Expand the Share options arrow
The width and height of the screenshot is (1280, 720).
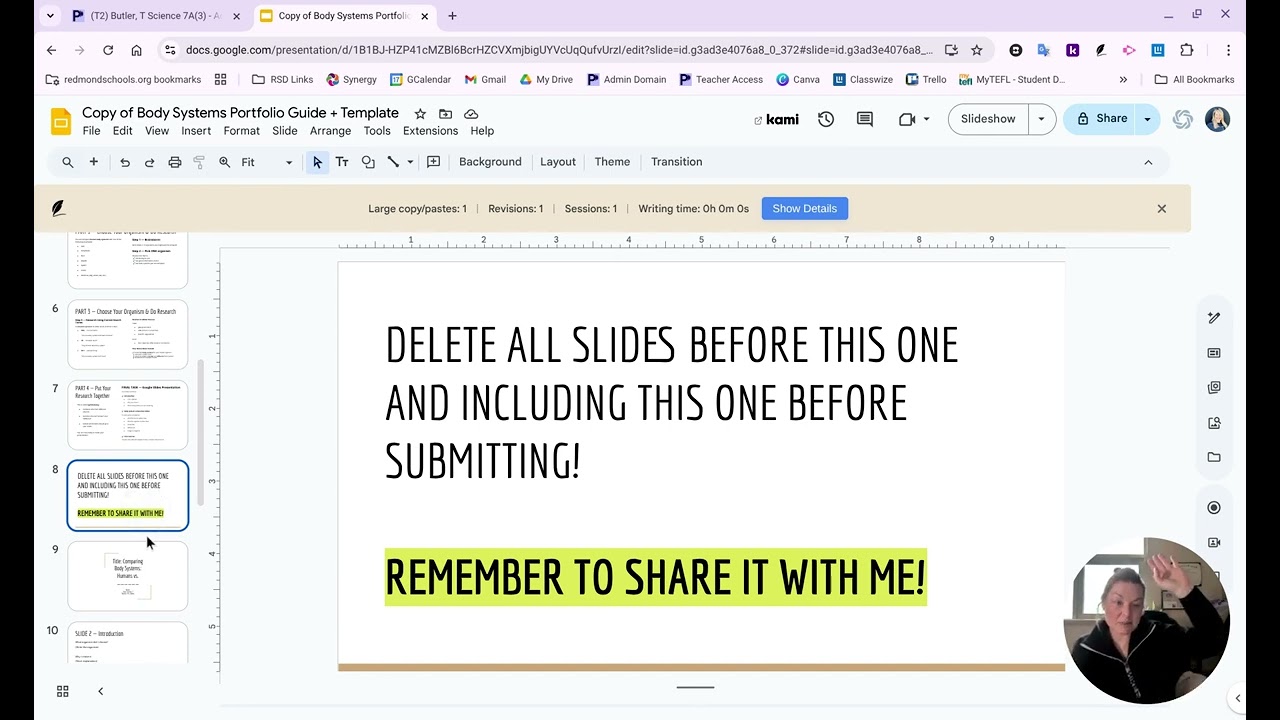click(1147, 119)
